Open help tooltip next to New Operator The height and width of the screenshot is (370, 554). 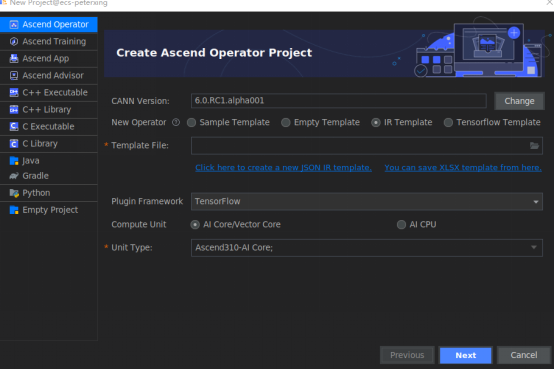tap(176, 122)
